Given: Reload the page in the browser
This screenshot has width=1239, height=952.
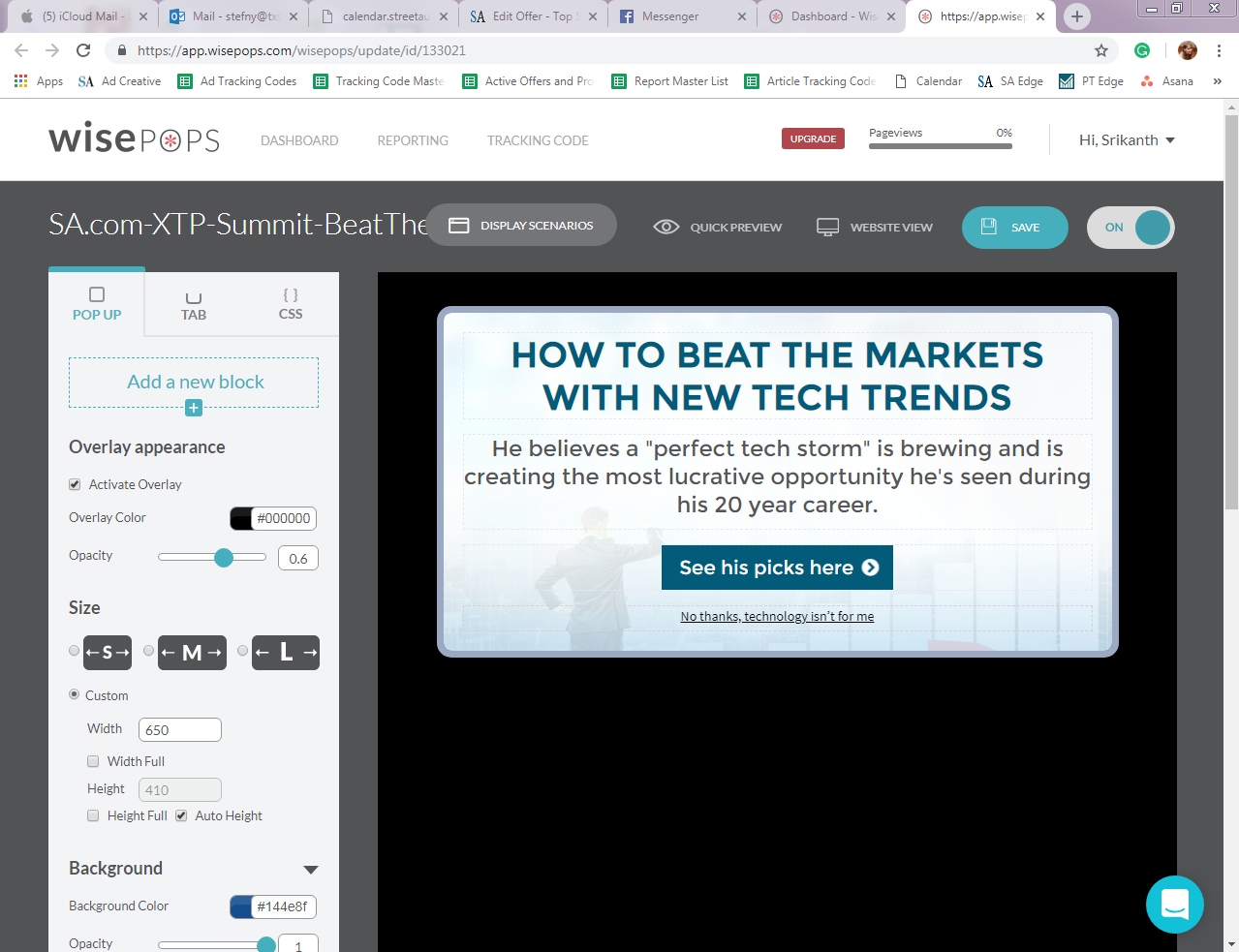Looking at the screenshot, I should 83,50.
